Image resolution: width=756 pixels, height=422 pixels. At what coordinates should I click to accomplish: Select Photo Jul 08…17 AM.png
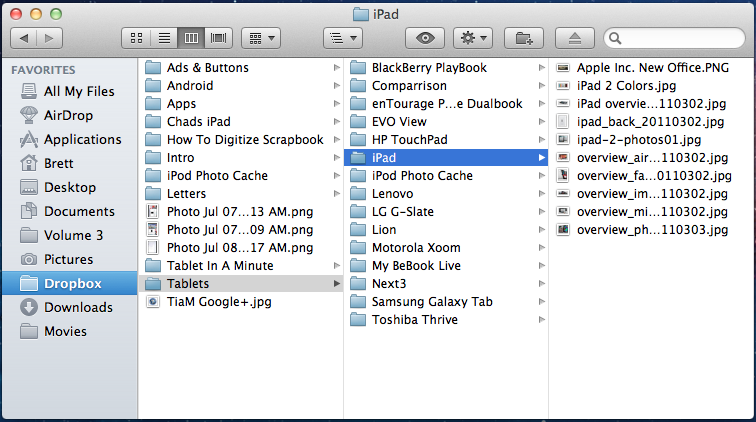241,247
